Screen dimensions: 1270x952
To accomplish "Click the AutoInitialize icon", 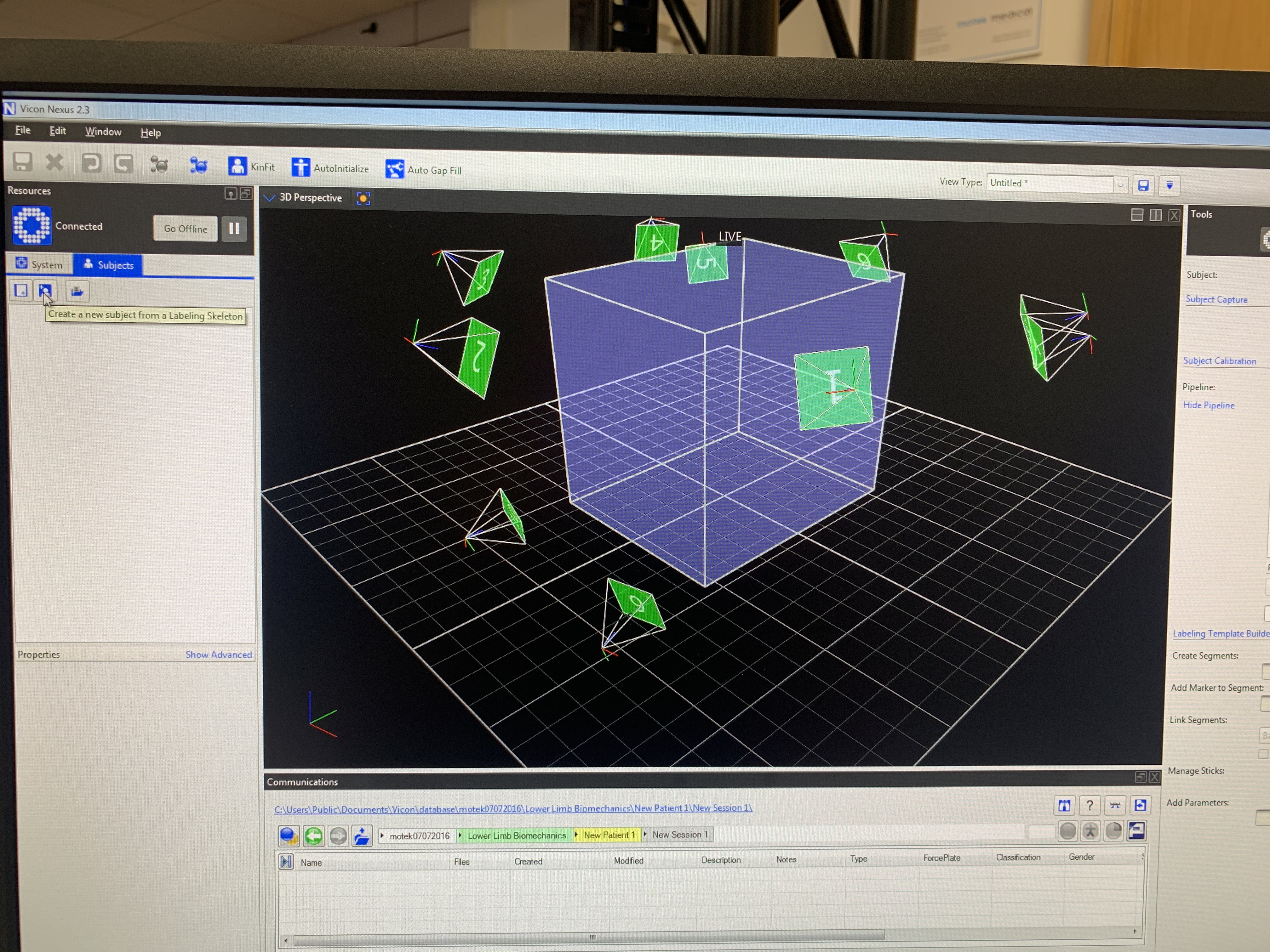I will tap(300, 167).
